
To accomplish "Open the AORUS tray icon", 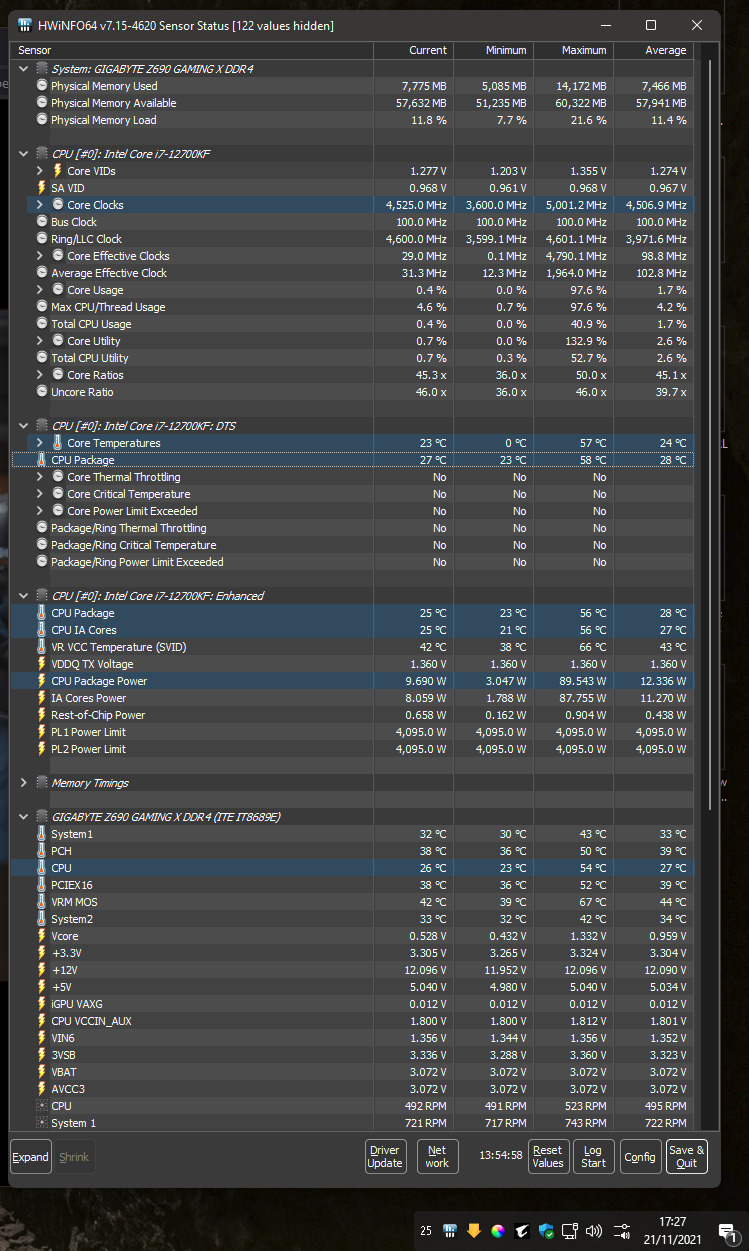I will [522, 1230].
